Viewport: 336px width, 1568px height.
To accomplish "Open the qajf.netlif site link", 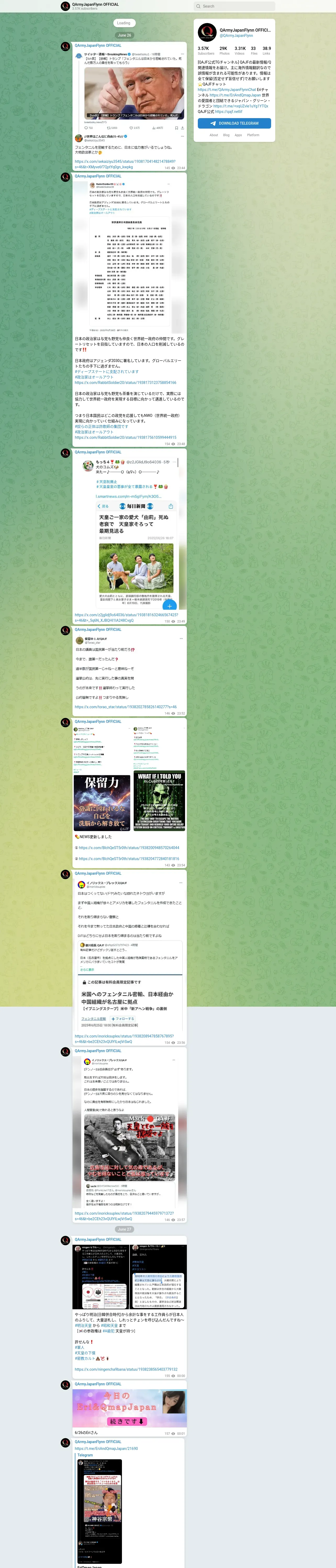I will coord(229,111).
